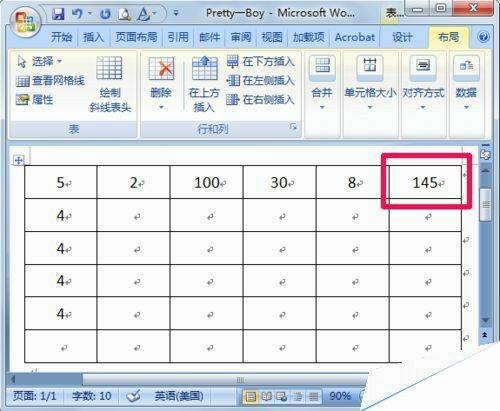Click 在下方插入 to insert row below

pyautogui.click(x=260, y=62)
